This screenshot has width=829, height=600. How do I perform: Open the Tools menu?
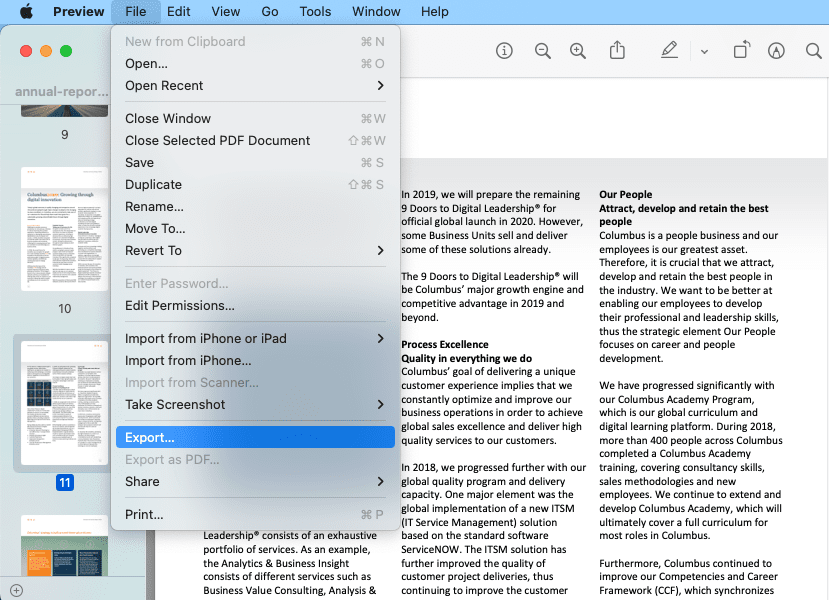[315, 11]
